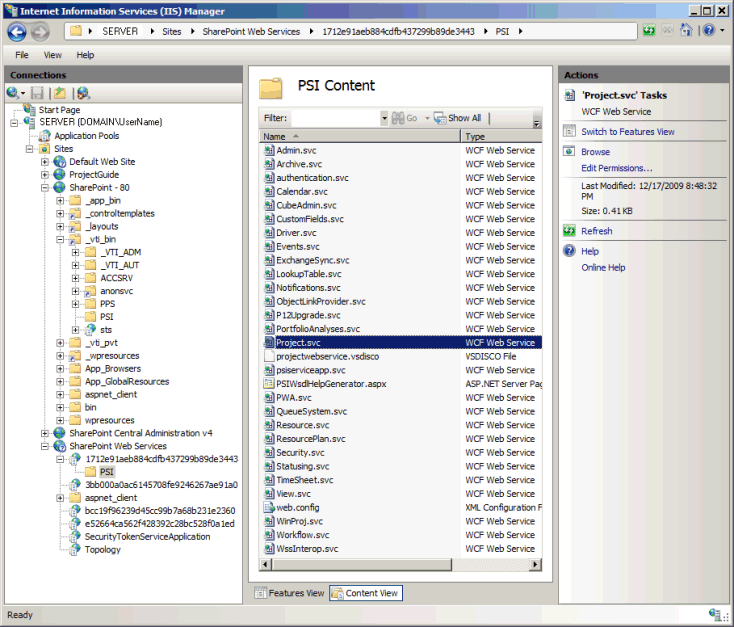734x627 pixels.
Task: Click the blue Help icon in Actions
Action: [569, 251]
